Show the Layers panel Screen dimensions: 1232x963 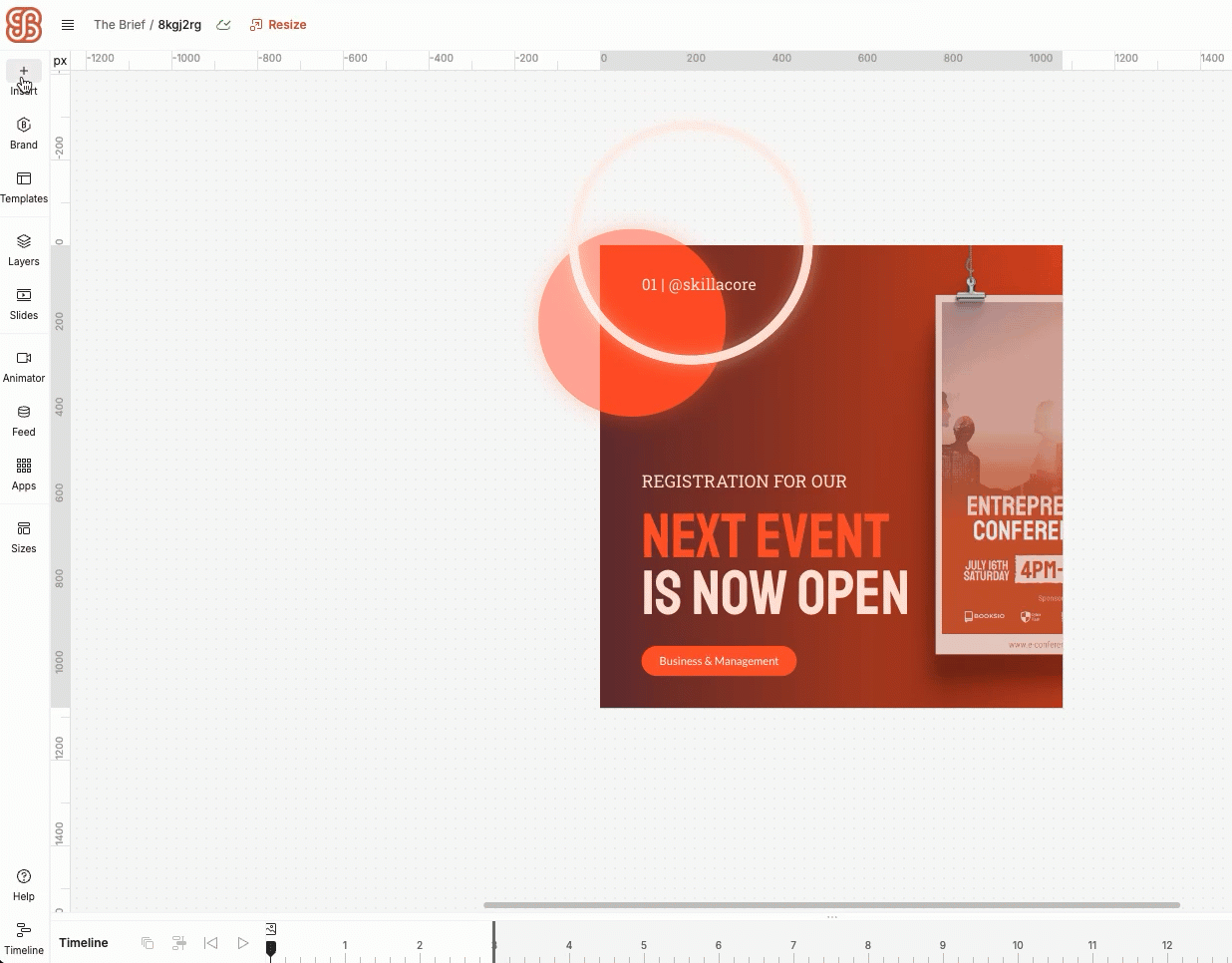click(24, 249)
